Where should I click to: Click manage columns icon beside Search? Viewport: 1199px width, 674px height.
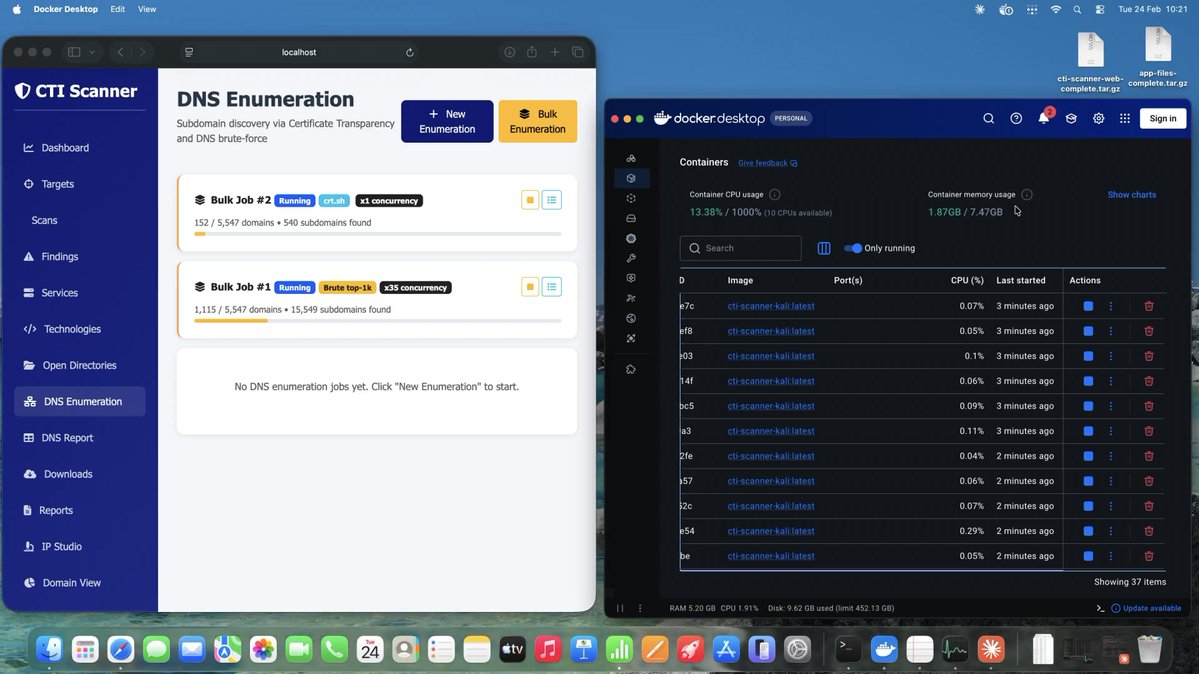tap(824, 248)
